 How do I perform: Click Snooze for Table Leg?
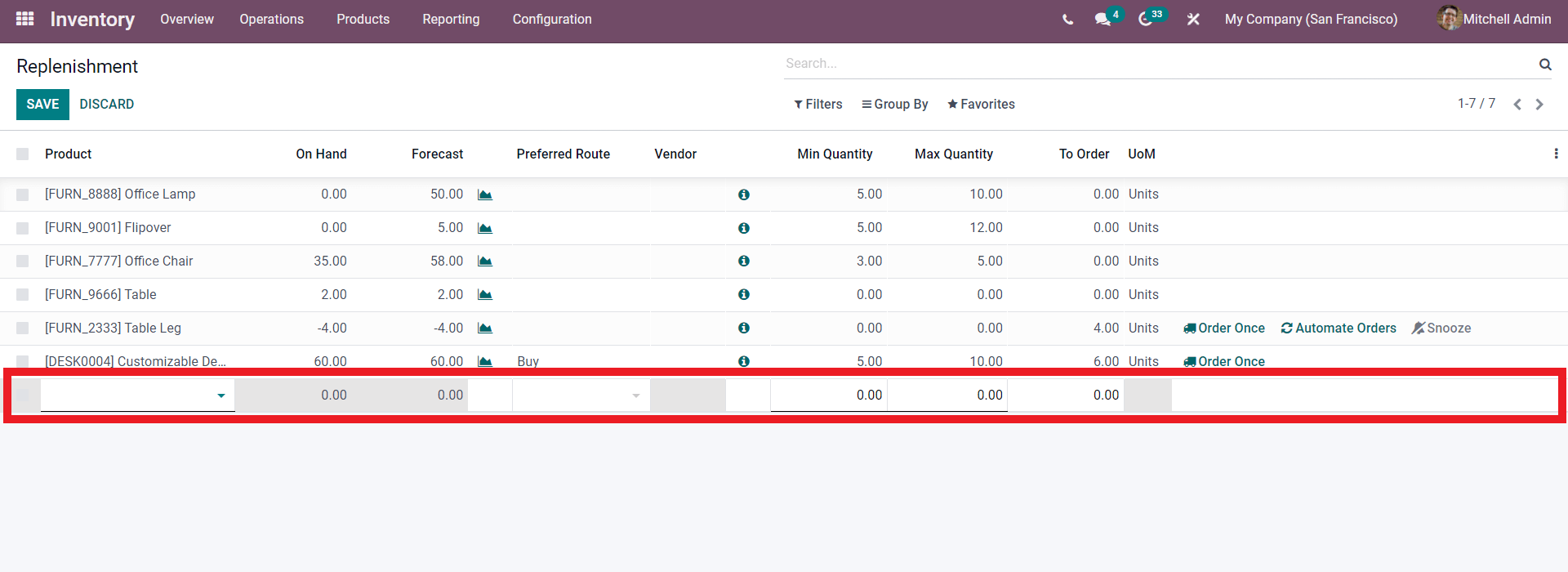tap(1441, 328)
